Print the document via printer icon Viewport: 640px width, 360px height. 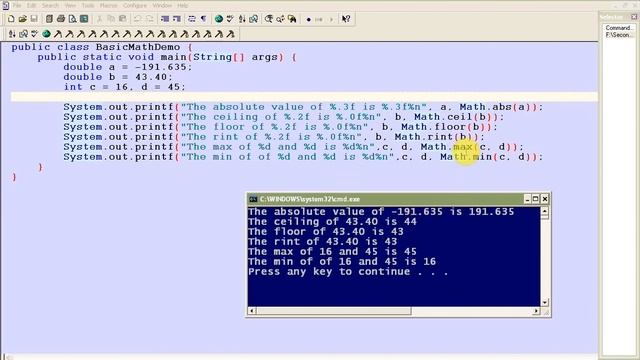pos(61,19)
